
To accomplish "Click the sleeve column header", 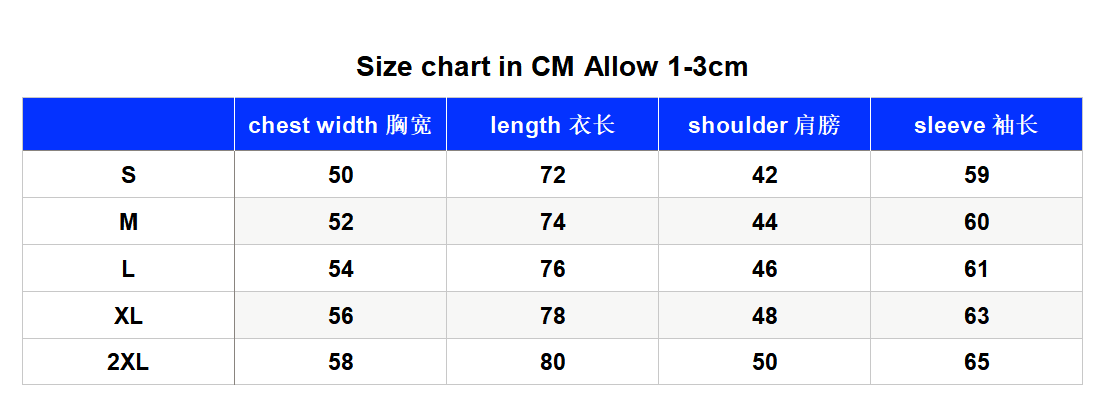I will tap(976, 125).
